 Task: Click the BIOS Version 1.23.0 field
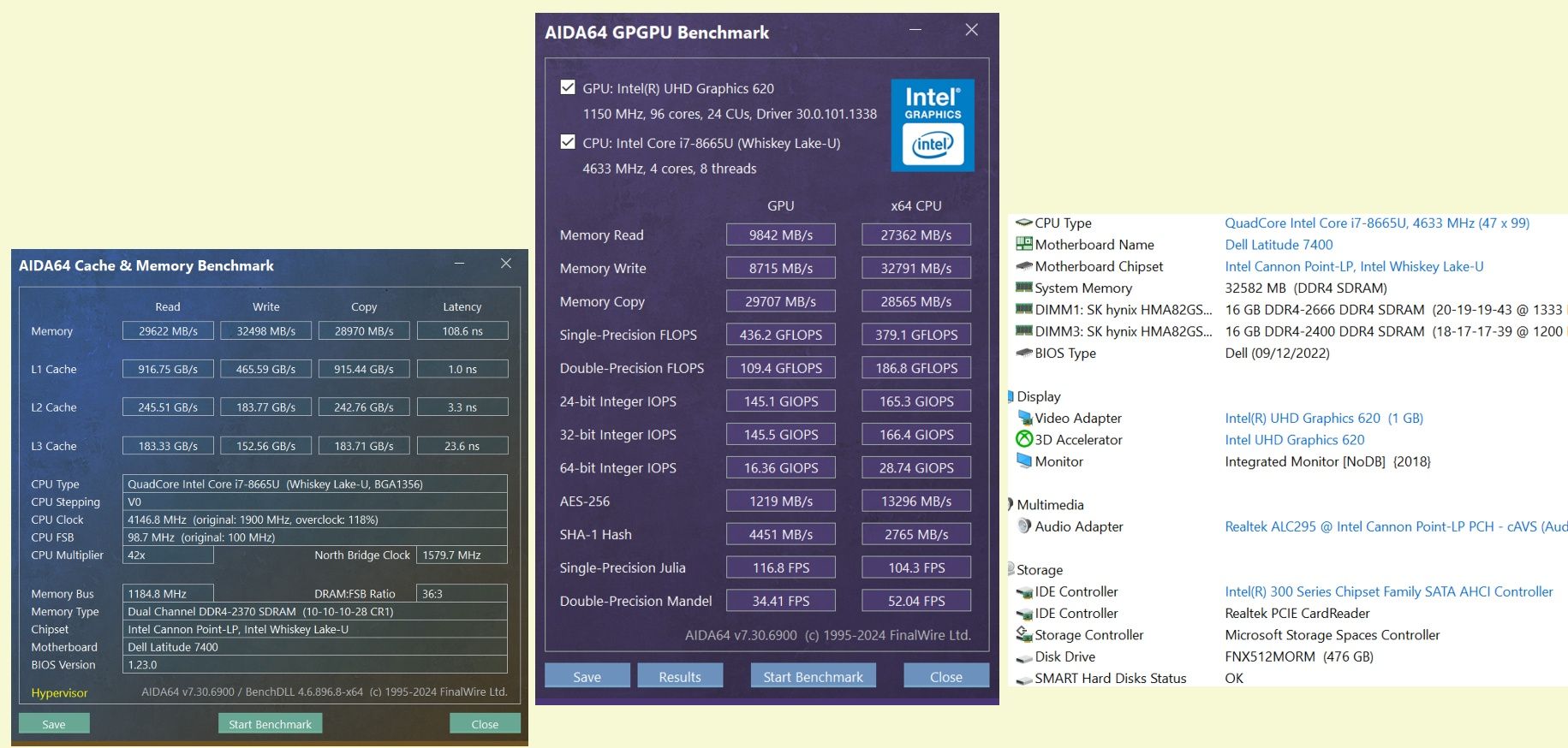(315, 664)
